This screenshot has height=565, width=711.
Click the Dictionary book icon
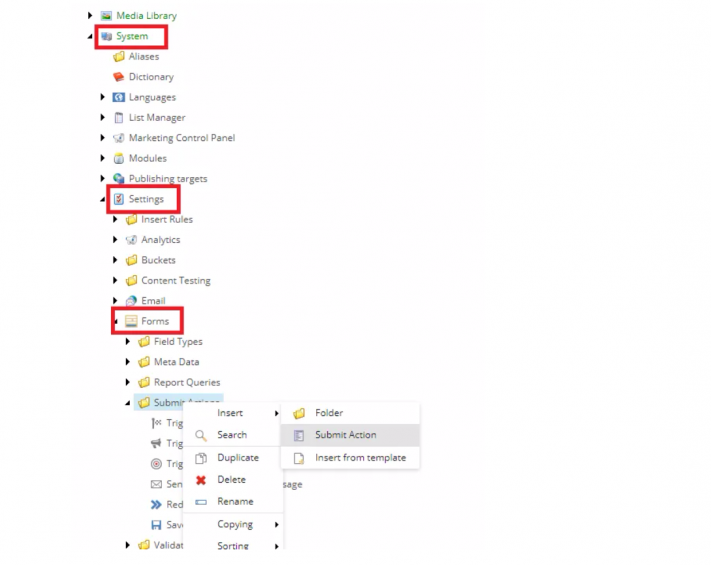(x=118, y=77)
